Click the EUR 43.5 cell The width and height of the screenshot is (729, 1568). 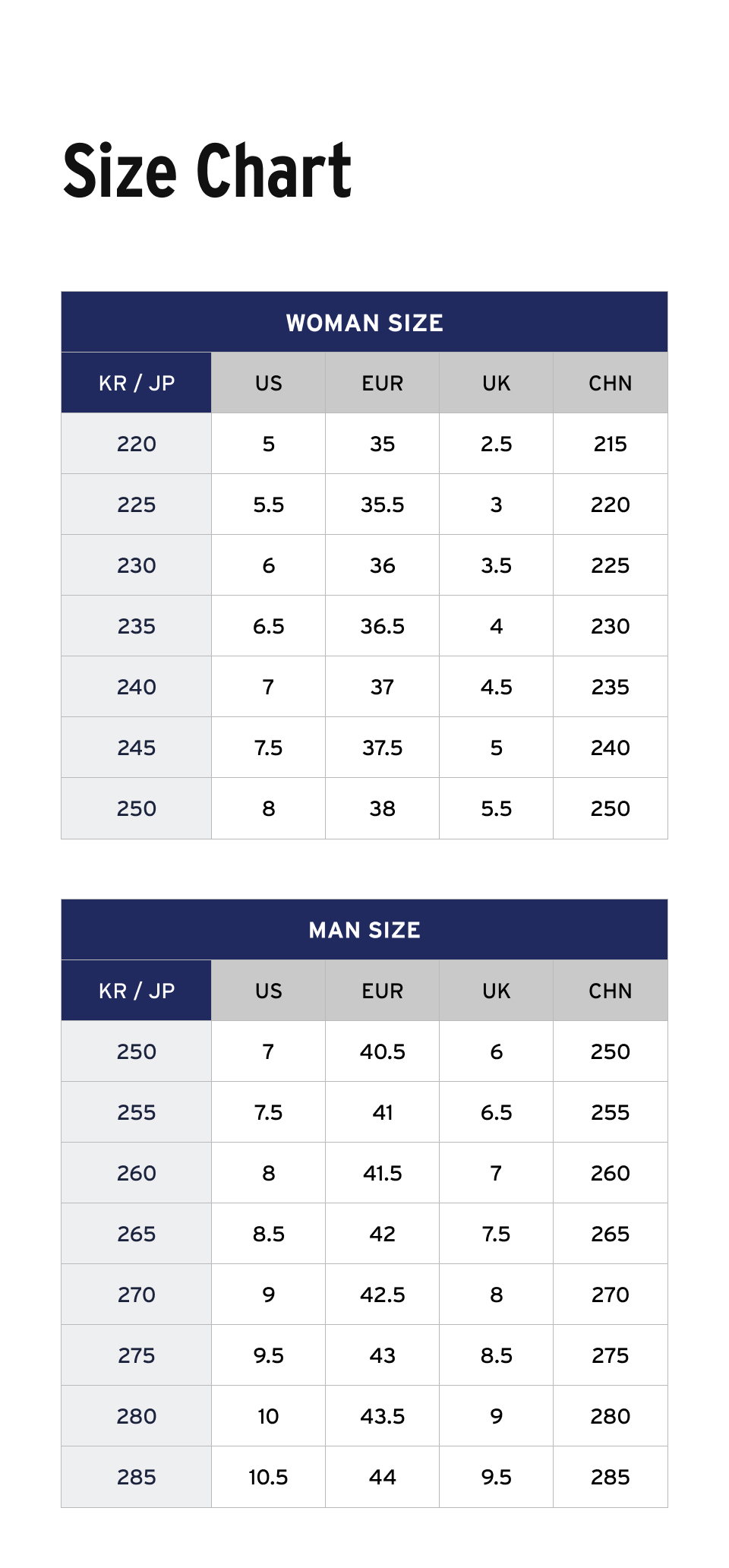(383, 1416)
